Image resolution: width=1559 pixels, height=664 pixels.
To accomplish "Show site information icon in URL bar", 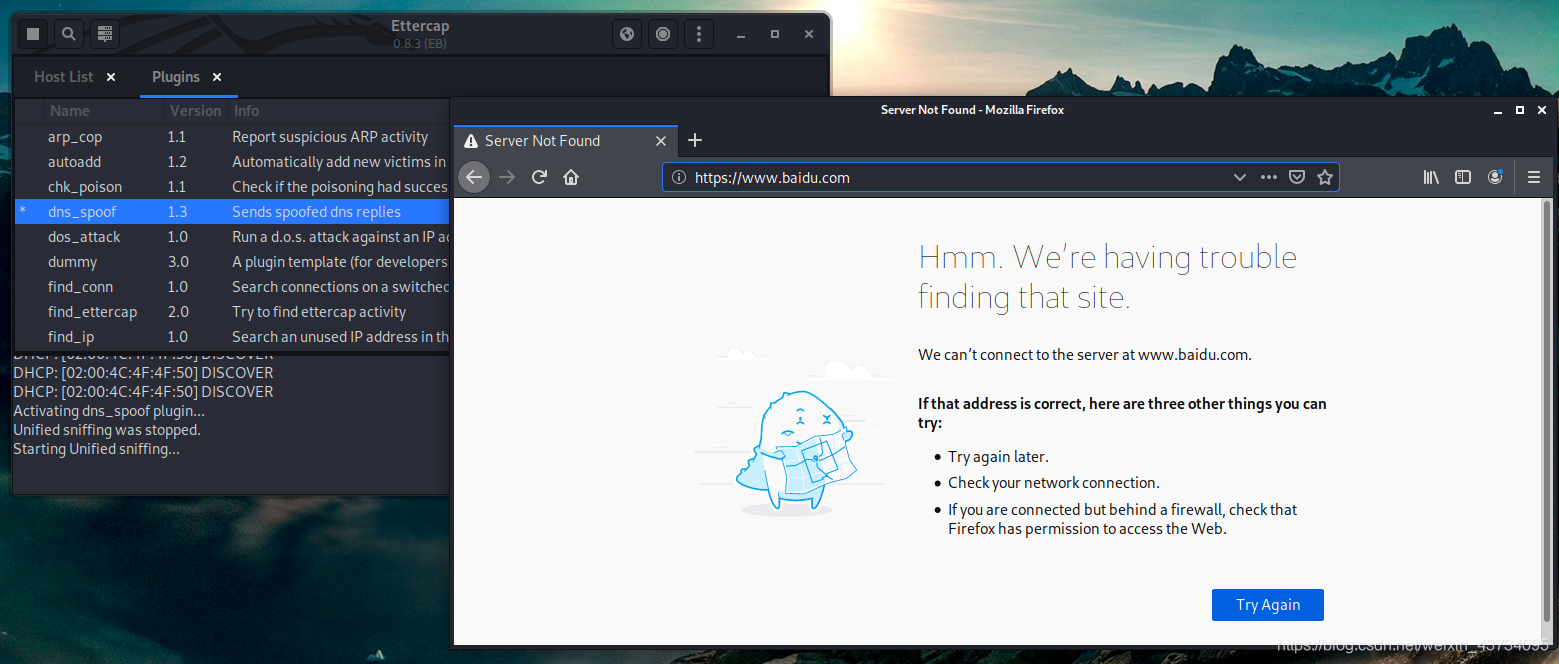I will tap(679, 177).
